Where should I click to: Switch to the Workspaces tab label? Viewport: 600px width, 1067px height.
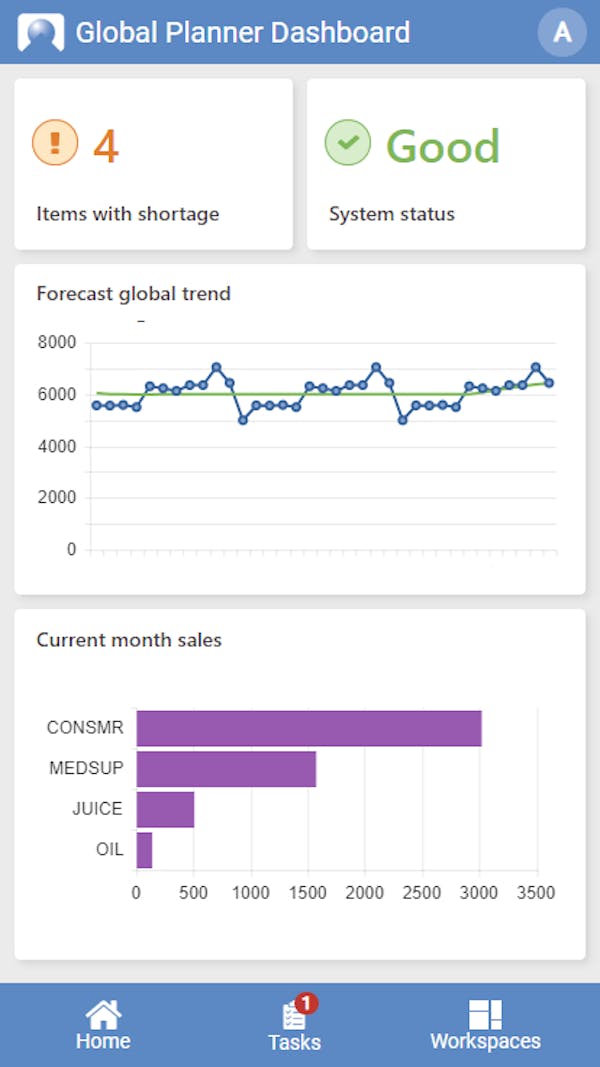(x=485, y=1041)
